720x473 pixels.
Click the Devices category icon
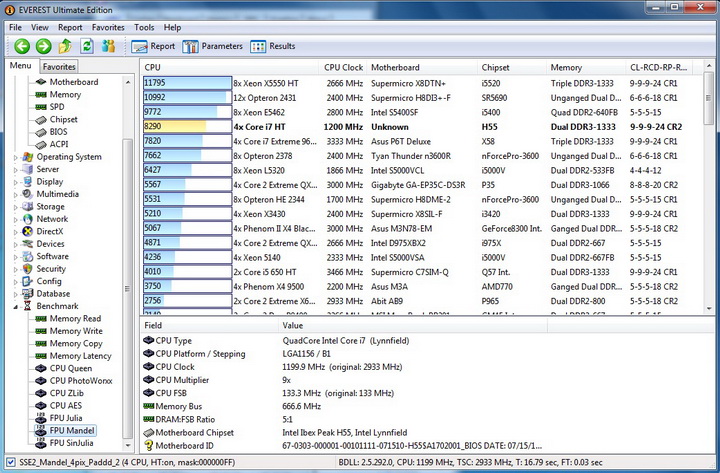coord(28,244)
